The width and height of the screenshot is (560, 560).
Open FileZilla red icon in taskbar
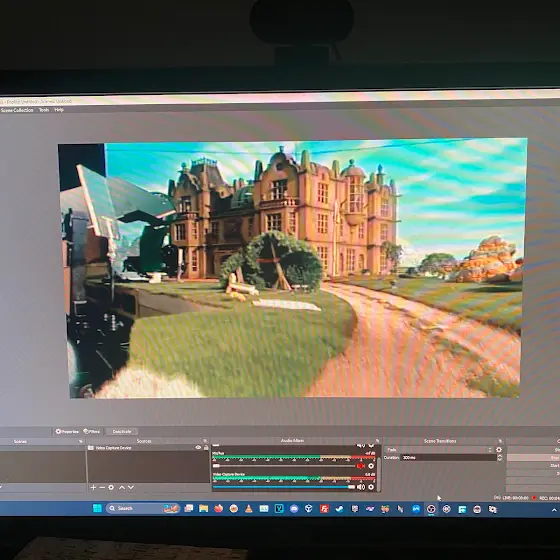click(x=324, y=509)
